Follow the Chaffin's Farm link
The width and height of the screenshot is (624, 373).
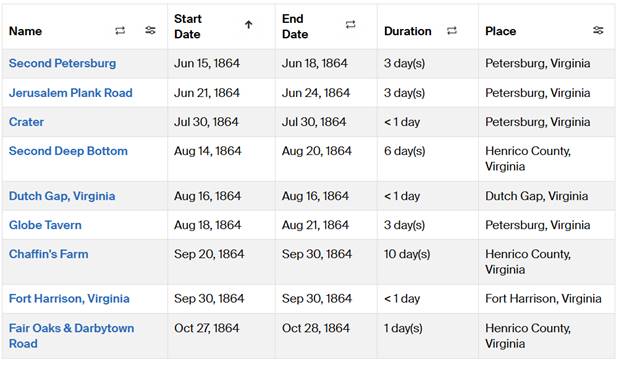pyautogui.click(x=49, y=254)
